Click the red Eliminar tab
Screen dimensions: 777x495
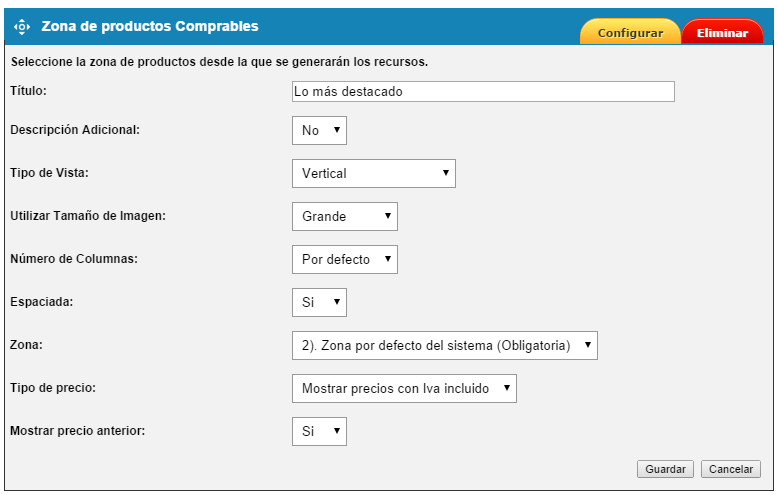click(x=722, y=32)
